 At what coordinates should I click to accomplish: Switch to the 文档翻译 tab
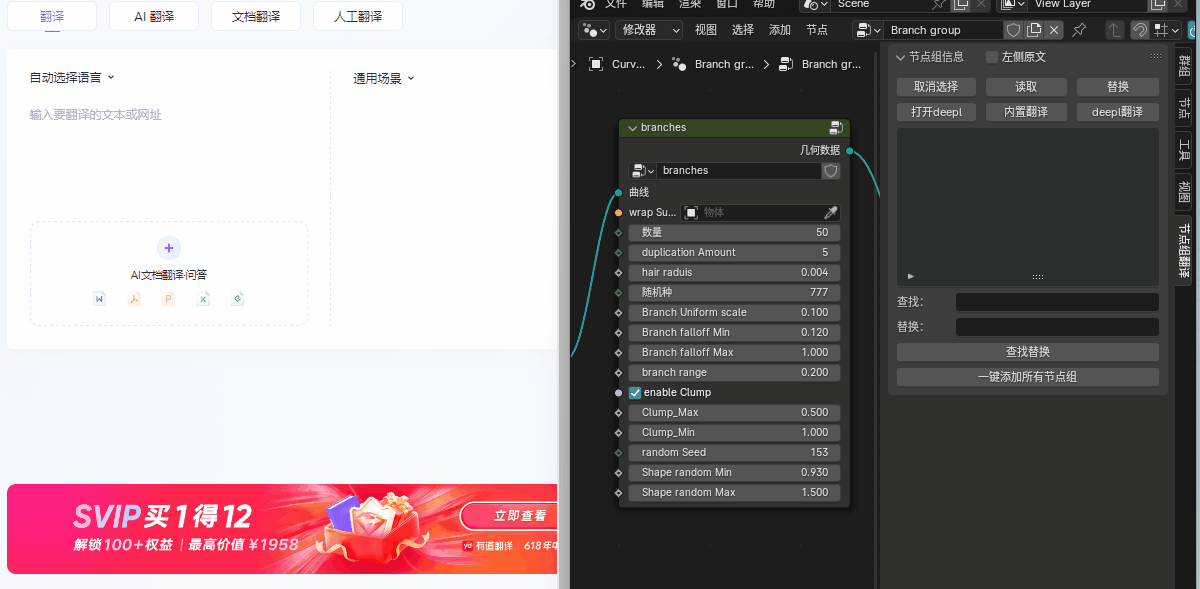tap(256, 16)
